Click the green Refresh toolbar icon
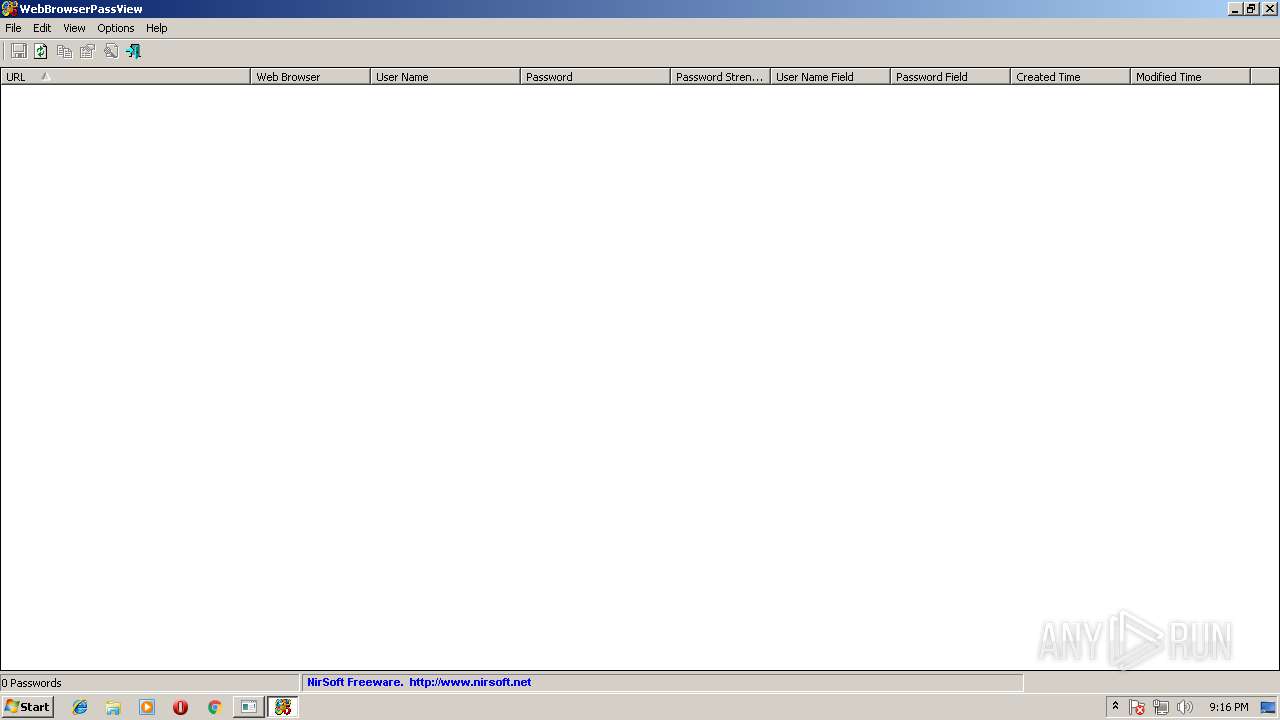1280x720 pixels. (x=41, y=51)
